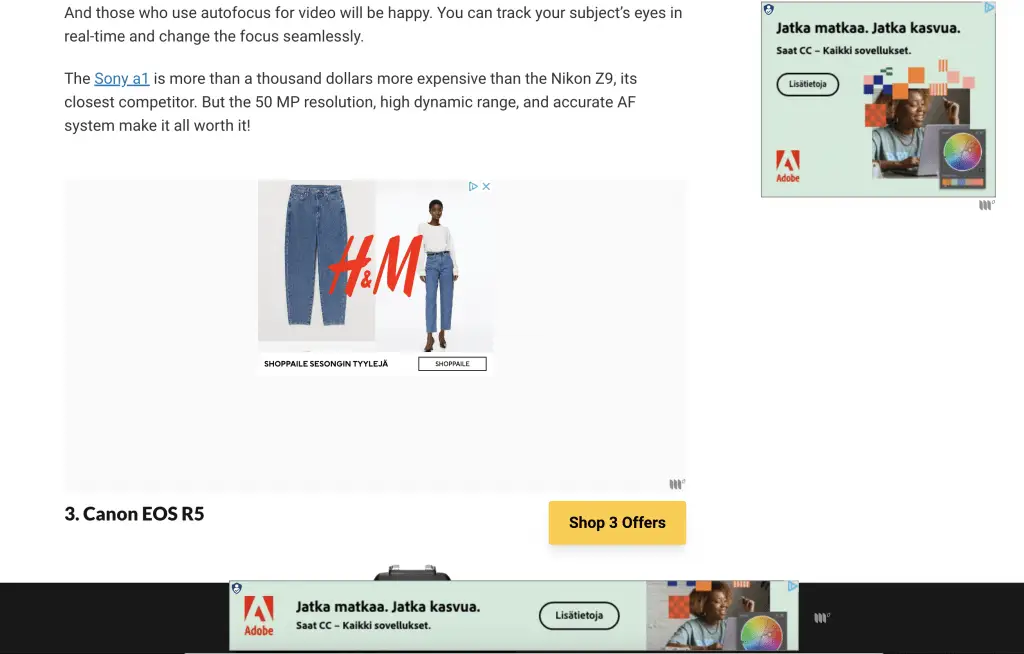1024x654 pixels.
Task: Click the 3. Canon EOS R5 heading
Action: coord(134,514)
